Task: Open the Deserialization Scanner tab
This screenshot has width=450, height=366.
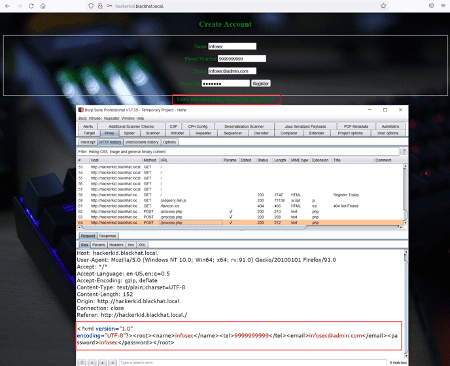Action: click(244, 126)
